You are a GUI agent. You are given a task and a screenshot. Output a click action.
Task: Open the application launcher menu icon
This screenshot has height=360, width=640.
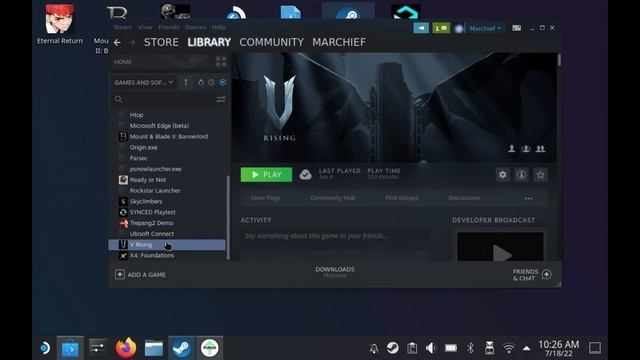(x=45, y=348)
